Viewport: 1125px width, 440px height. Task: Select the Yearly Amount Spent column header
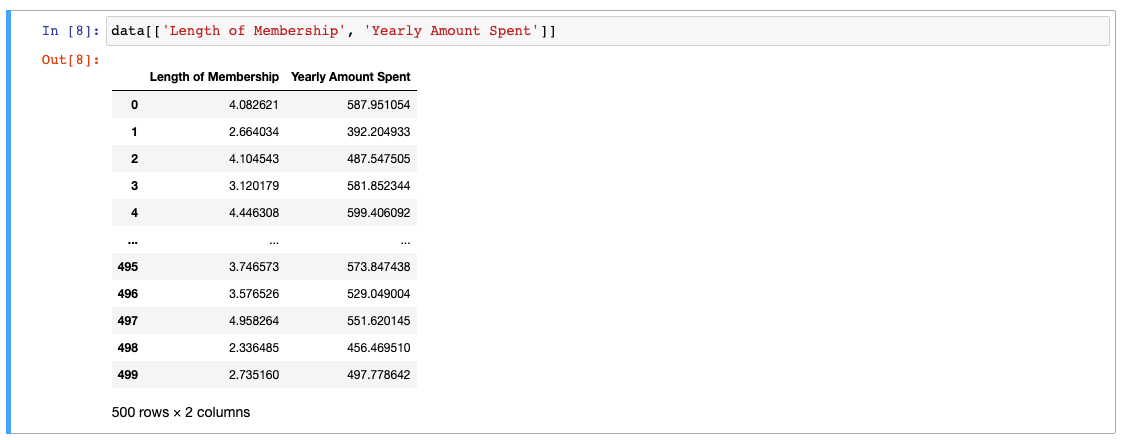pos(351,77)
